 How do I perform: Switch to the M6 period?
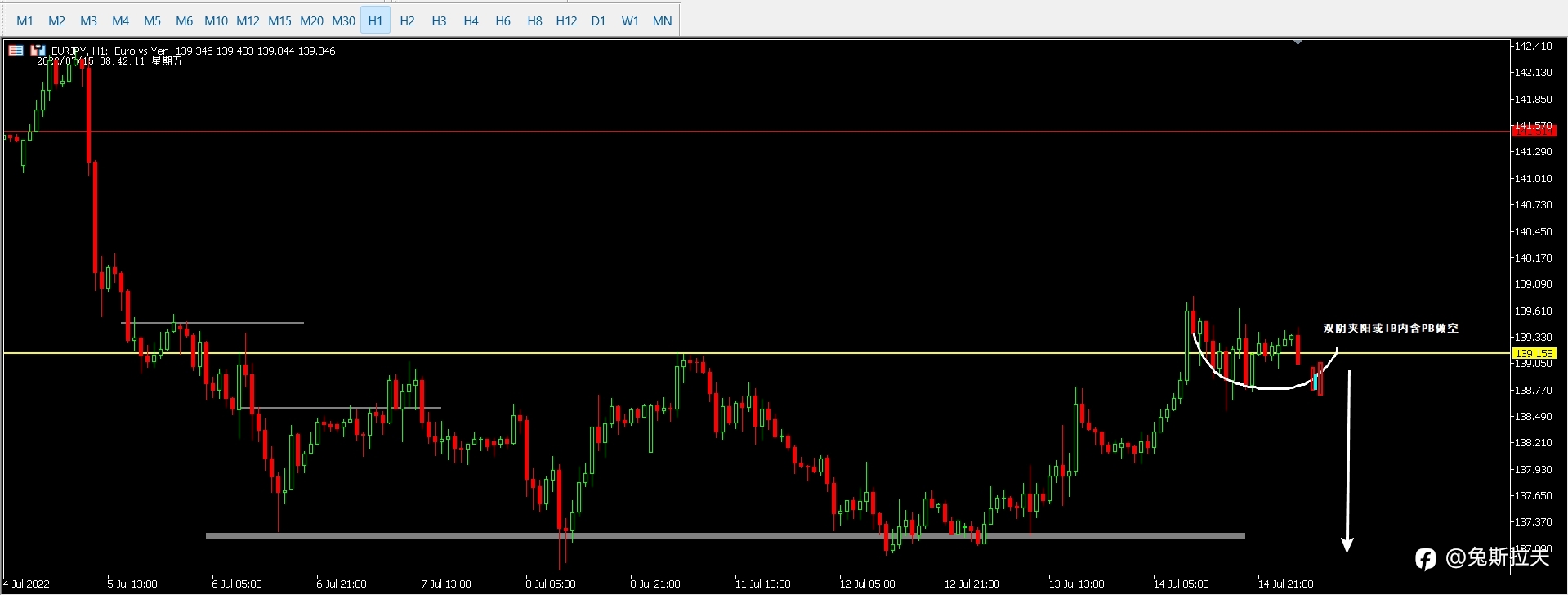click(184, 20)
